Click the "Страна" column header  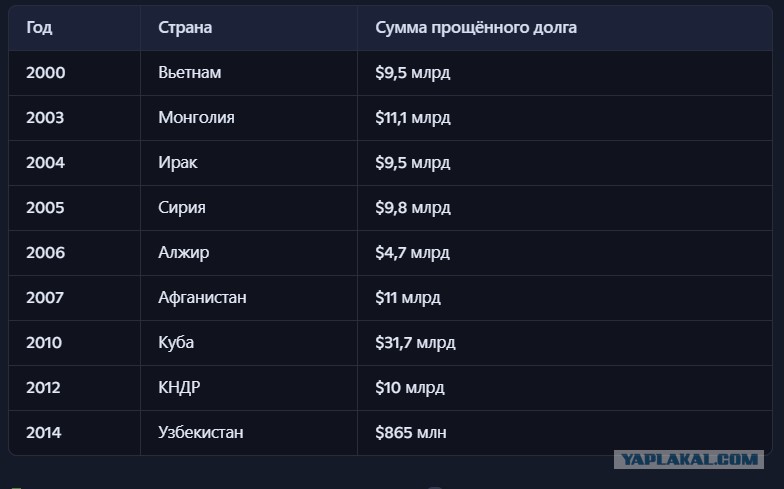point(185,28)
